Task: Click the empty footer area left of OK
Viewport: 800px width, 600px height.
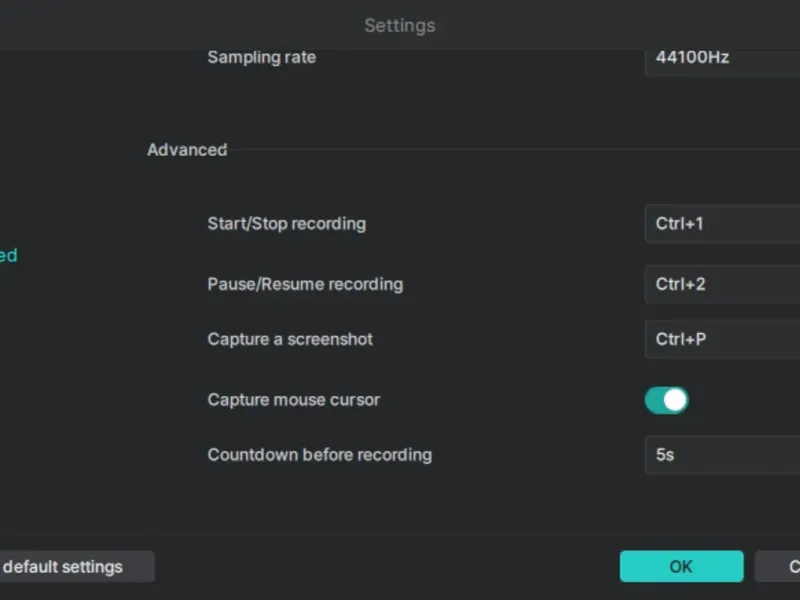Action: [x=390, y=567]
